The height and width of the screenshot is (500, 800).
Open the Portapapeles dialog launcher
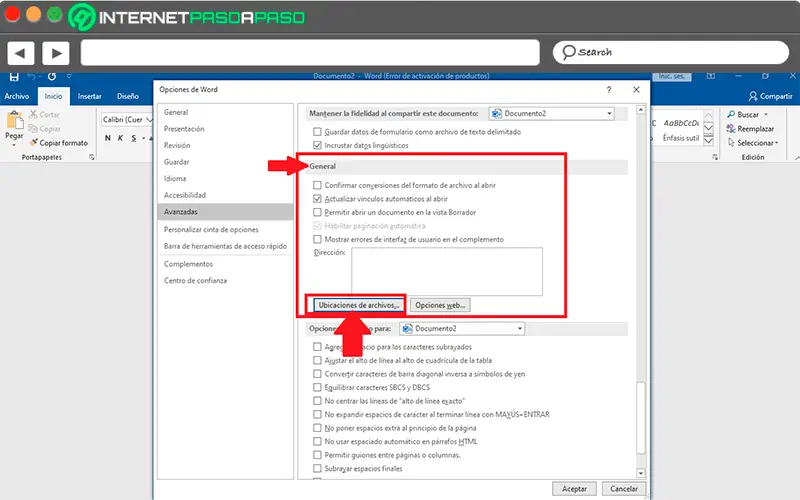(92, 157)
